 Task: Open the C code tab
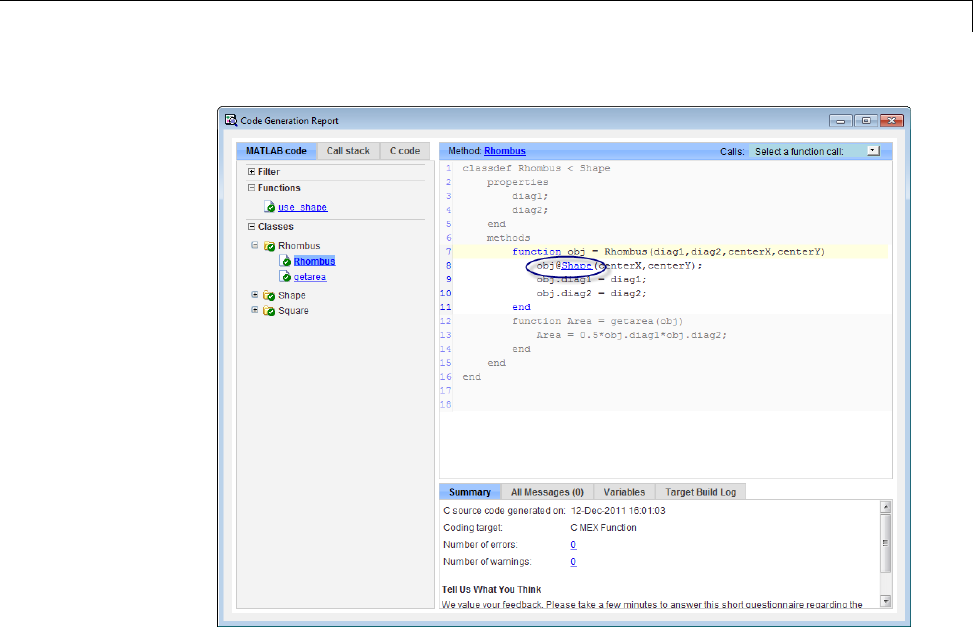click(405, 151)
